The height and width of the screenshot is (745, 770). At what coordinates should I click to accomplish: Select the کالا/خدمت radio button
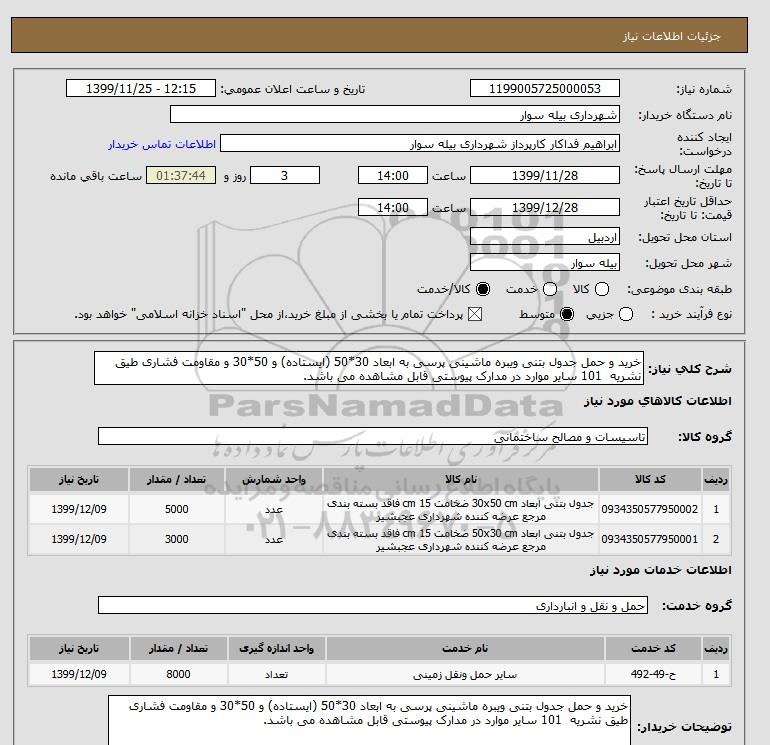tap(483, 289)
